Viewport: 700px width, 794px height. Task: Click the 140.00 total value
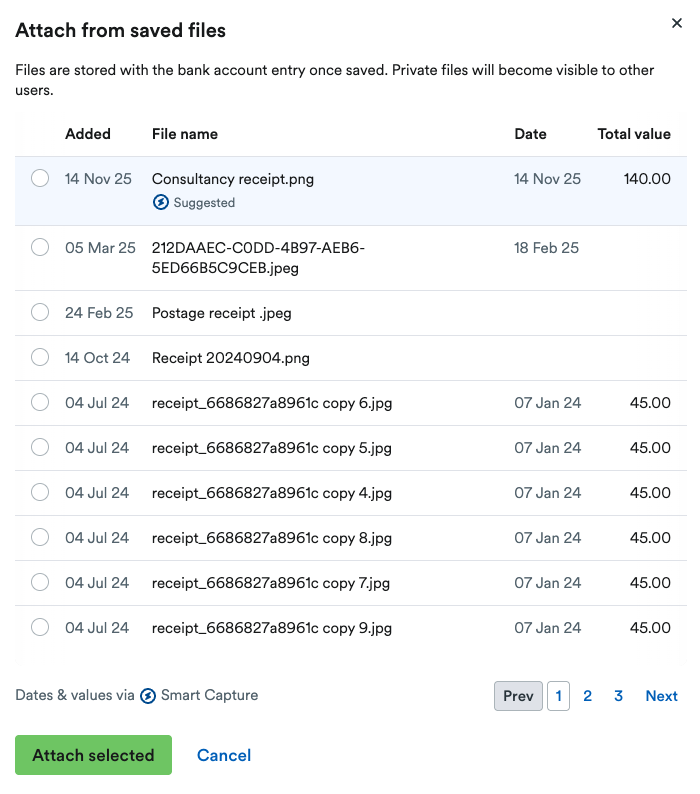647,179
